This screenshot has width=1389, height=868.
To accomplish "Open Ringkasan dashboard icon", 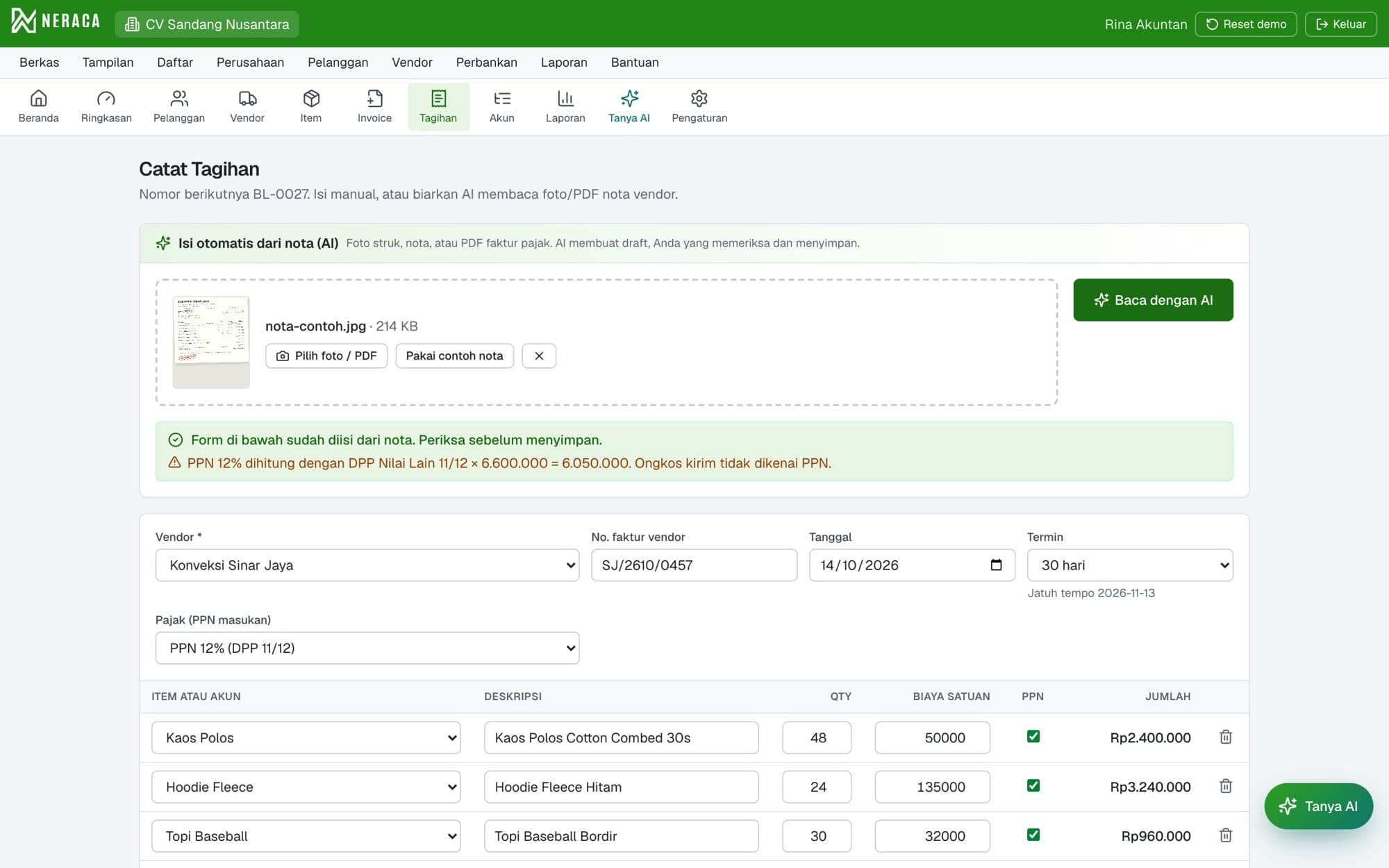I will (x=106, y=107).
